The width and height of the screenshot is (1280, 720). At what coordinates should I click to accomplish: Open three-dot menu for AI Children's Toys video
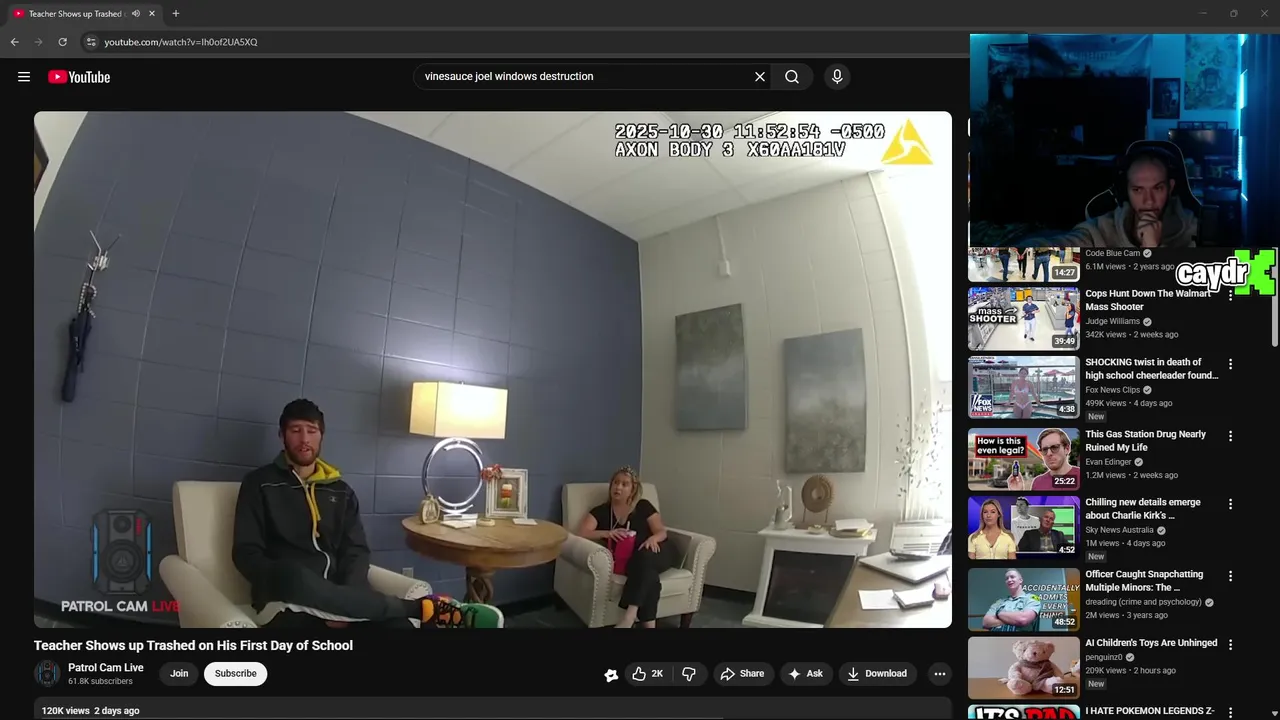(1230, 644)
